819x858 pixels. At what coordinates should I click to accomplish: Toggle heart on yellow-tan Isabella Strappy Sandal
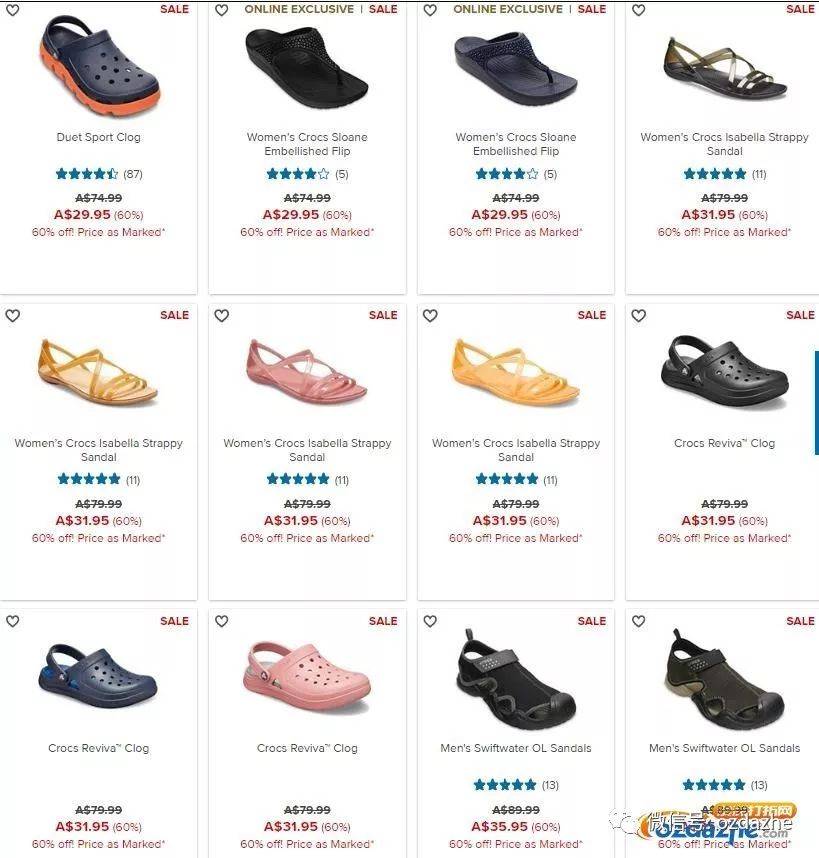pyautogui.click(x=13, y=316)
